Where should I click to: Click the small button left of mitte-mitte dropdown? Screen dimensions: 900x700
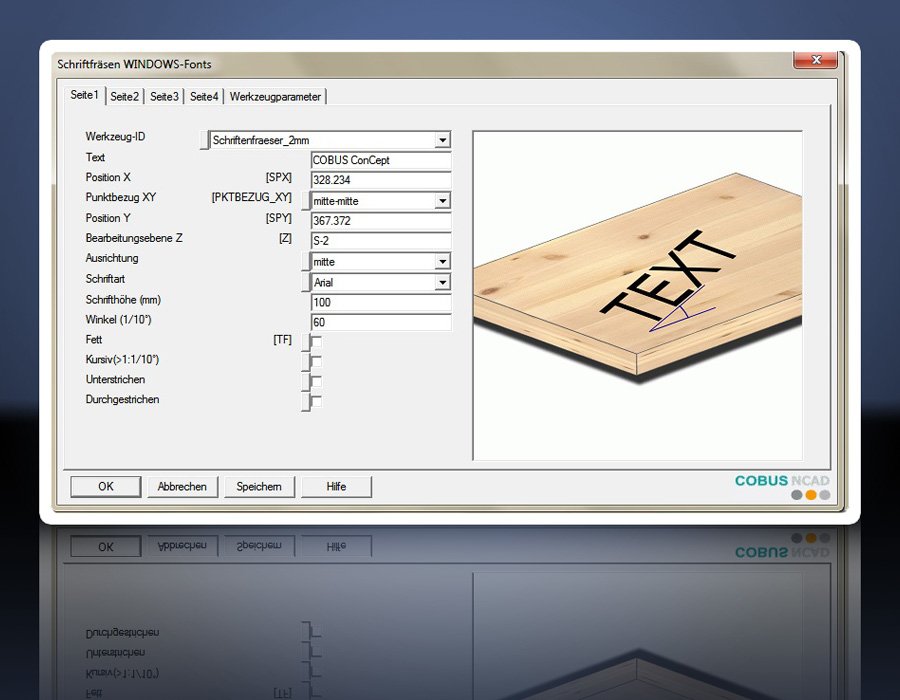point(306,201)
